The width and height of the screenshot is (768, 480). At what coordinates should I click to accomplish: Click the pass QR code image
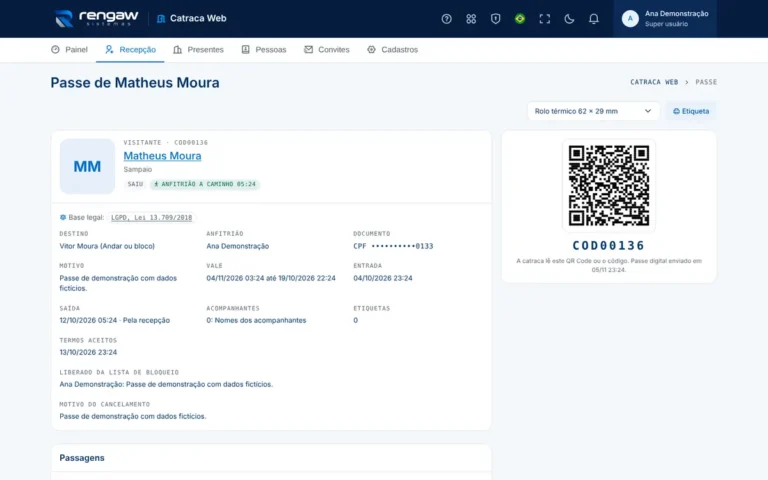pyautogui.click(x=609, y=186)
